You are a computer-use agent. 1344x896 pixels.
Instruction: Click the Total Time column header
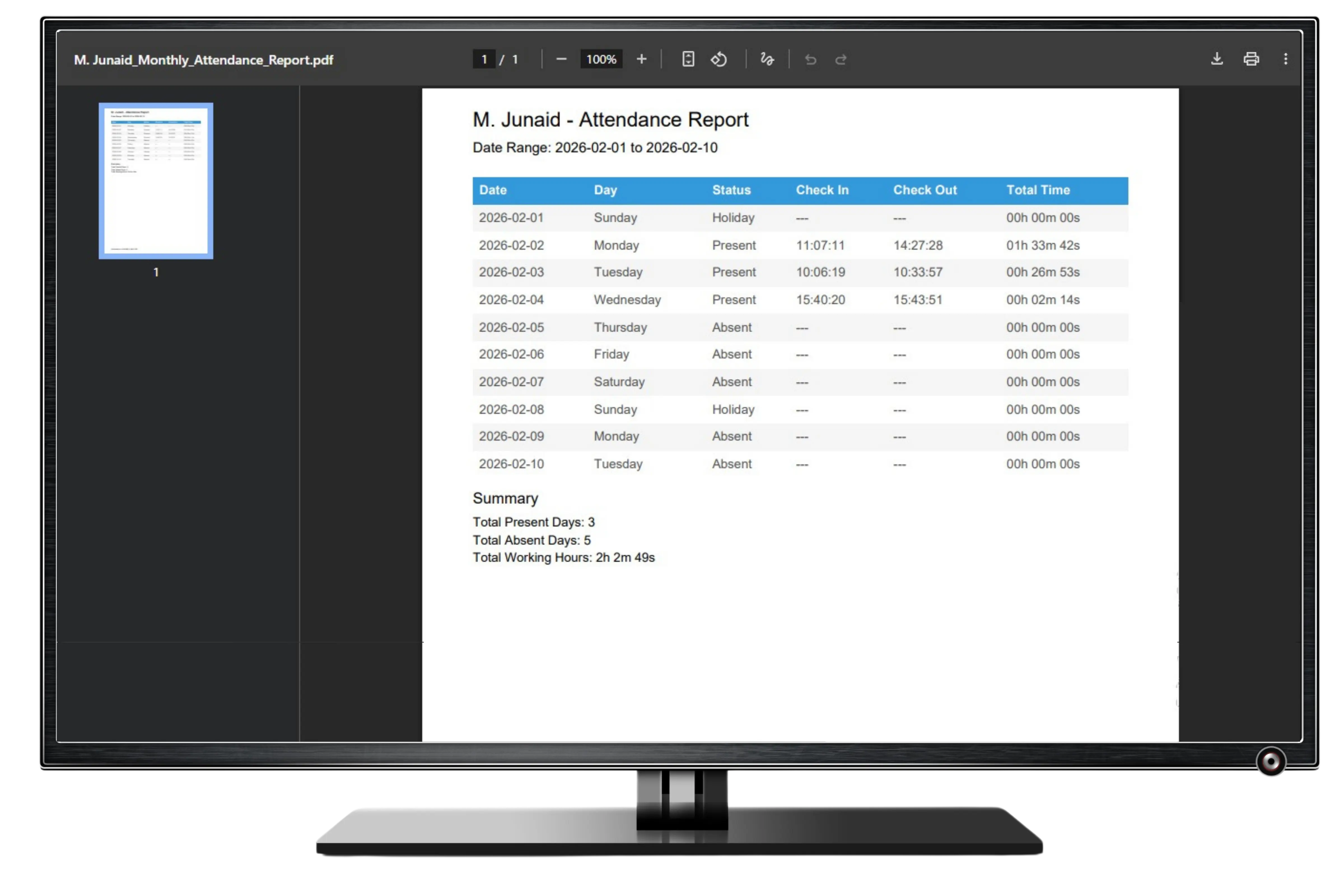tap(1038, 190)
